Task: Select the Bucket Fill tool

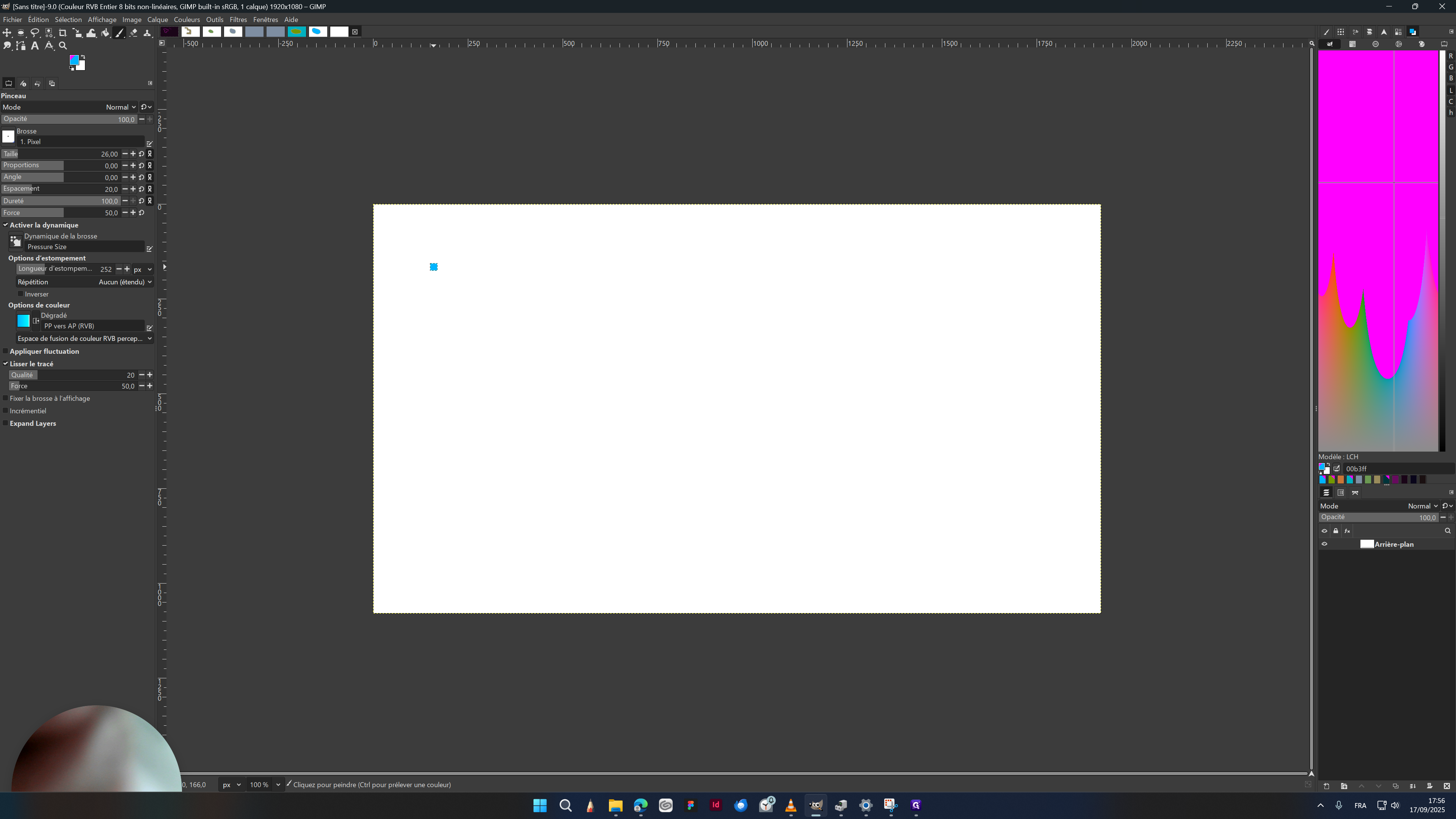Action: point(105,32)
